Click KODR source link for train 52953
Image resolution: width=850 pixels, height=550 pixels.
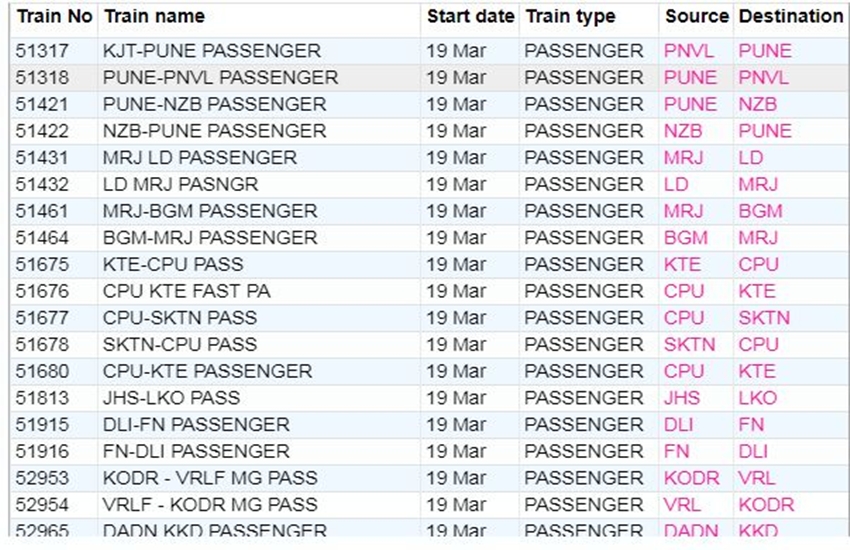(x=692, y=478)
